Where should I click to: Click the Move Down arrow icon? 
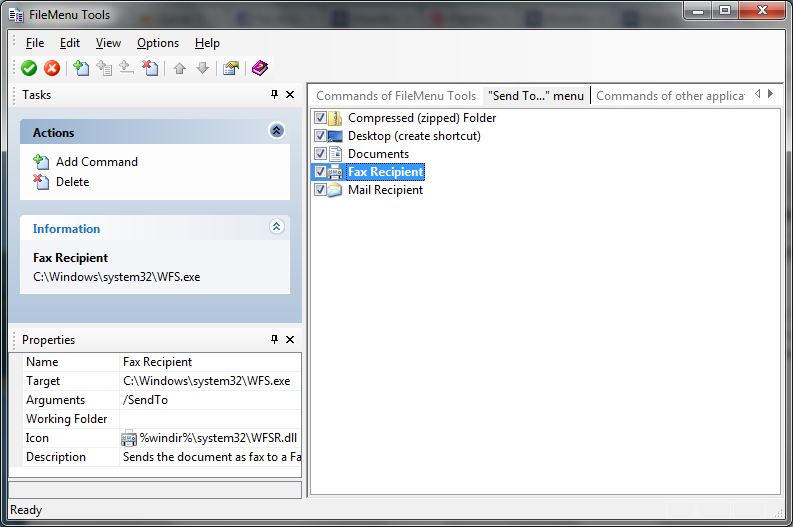202,68
